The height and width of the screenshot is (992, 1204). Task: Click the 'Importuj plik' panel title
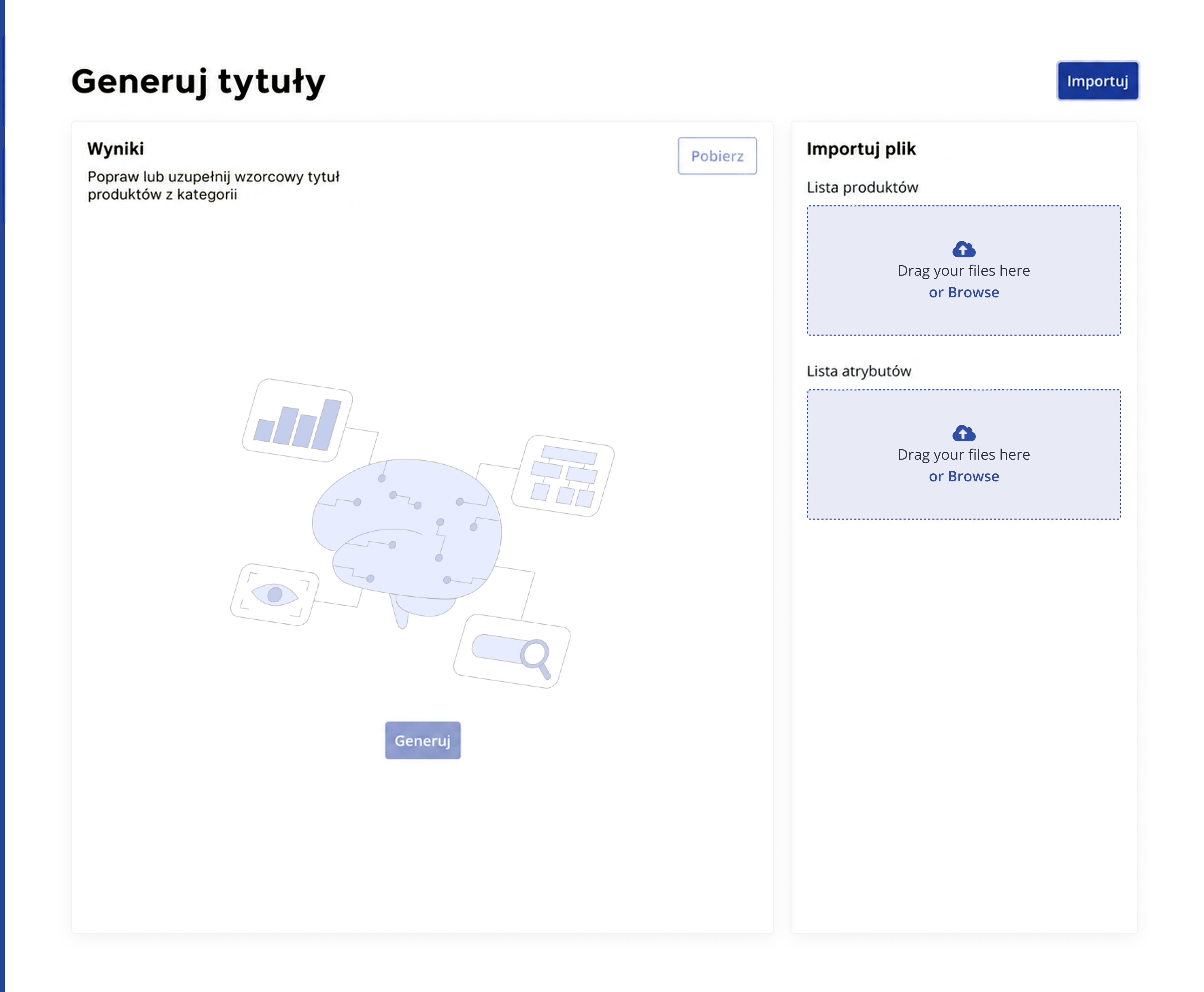click(860, 149)
